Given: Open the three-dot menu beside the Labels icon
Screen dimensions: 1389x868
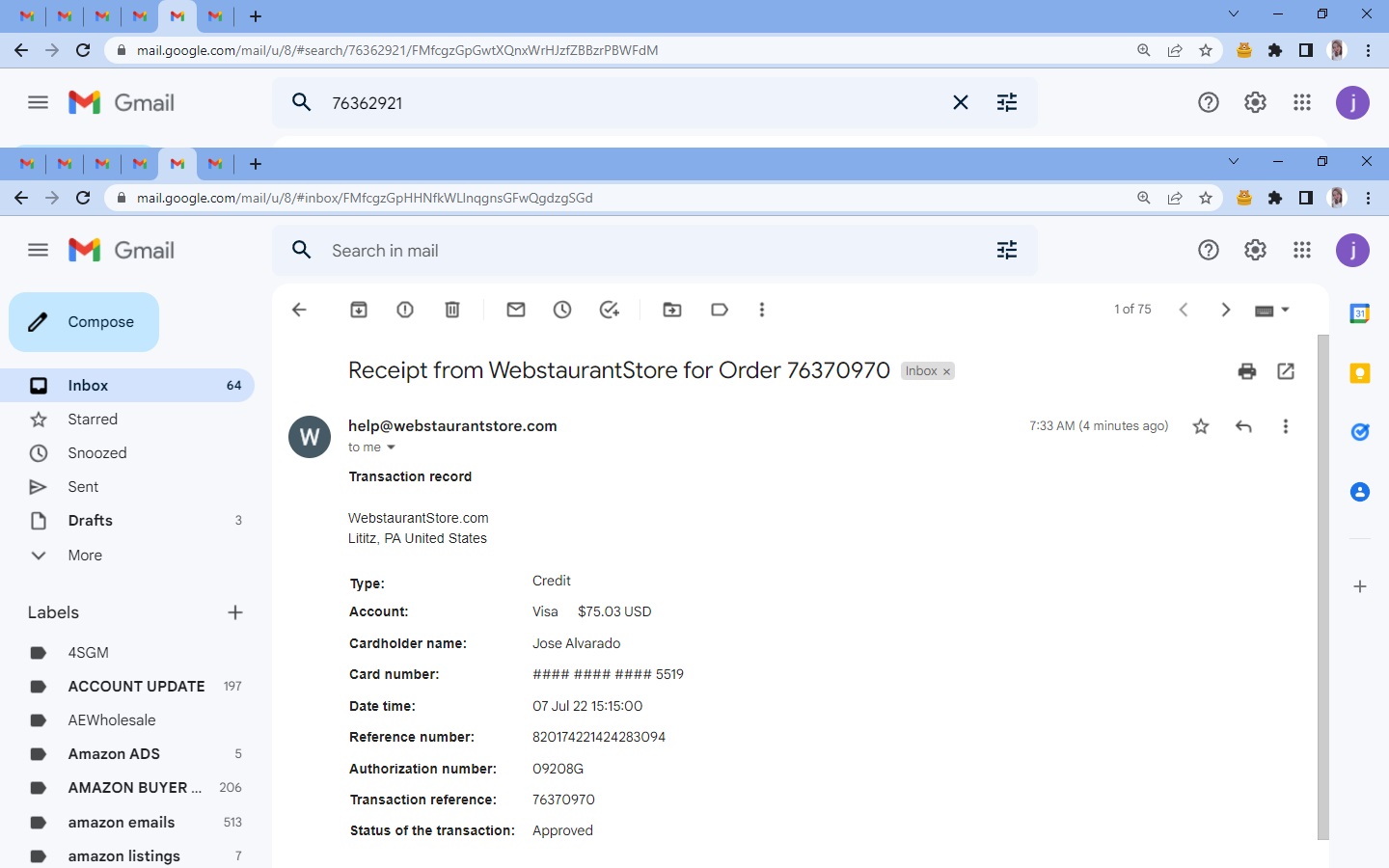Looking at the screenshot, I should pos(762,310).
